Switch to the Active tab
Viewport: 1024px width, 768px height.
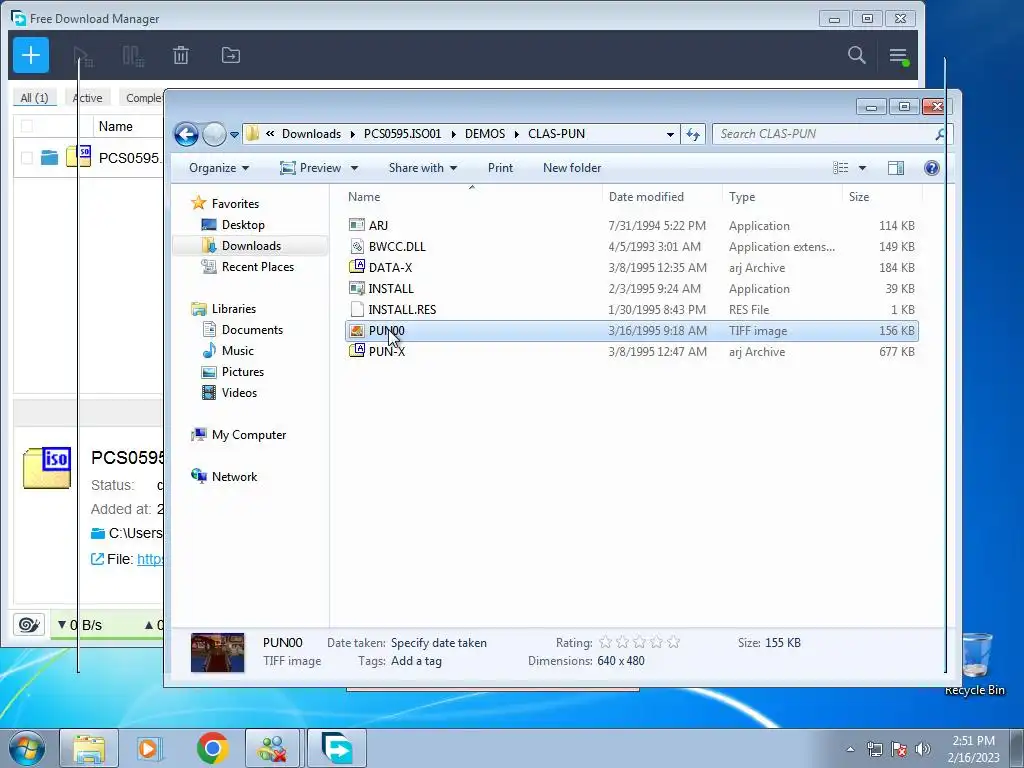coord(88,97)
